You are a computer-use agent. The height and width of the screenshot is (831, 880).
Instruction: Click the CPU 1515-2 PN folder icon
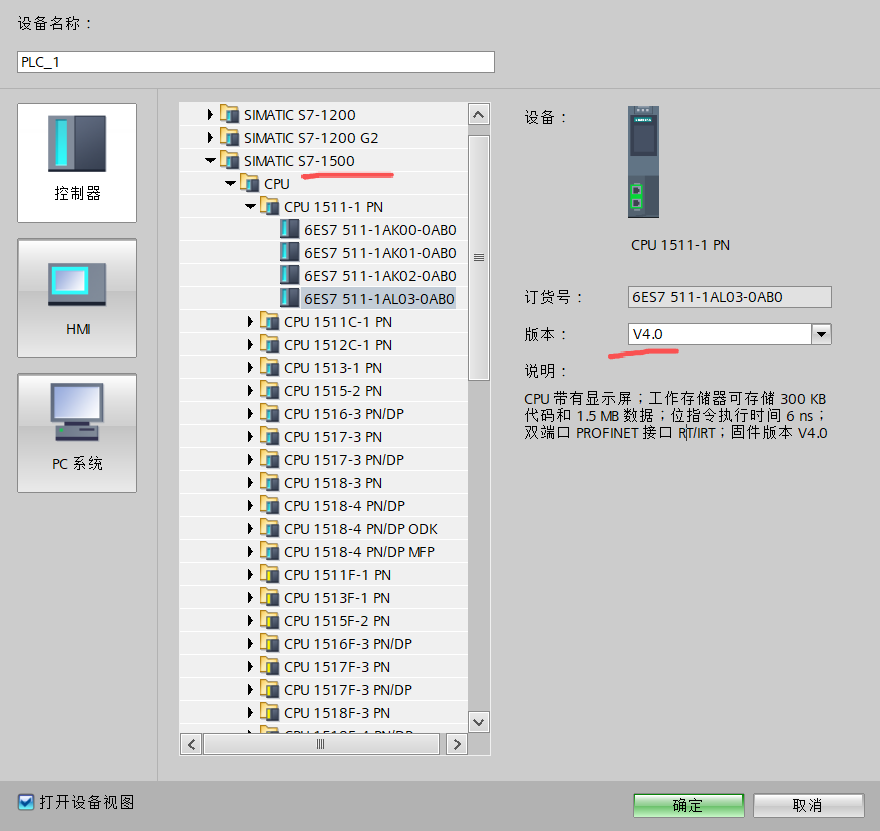pyautogui.click(x=269, y=391)
